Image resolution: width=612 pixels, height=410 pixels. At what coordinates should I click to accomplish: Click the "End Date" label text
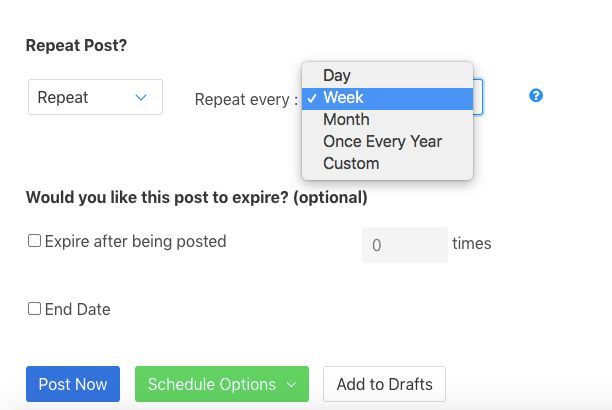(x=77, y=310)
